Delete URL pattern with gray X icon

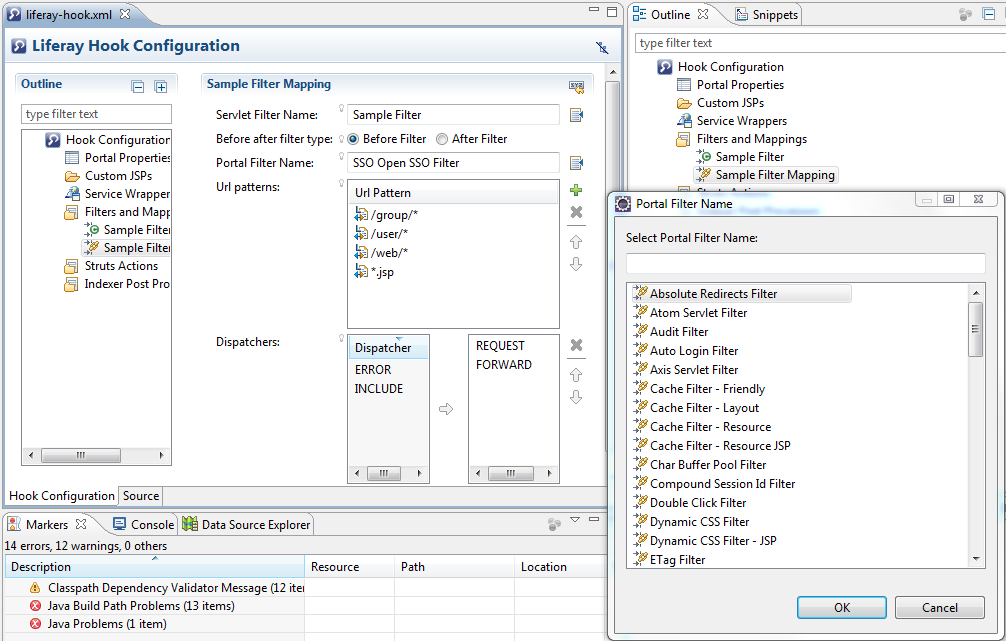click(576, 212)
